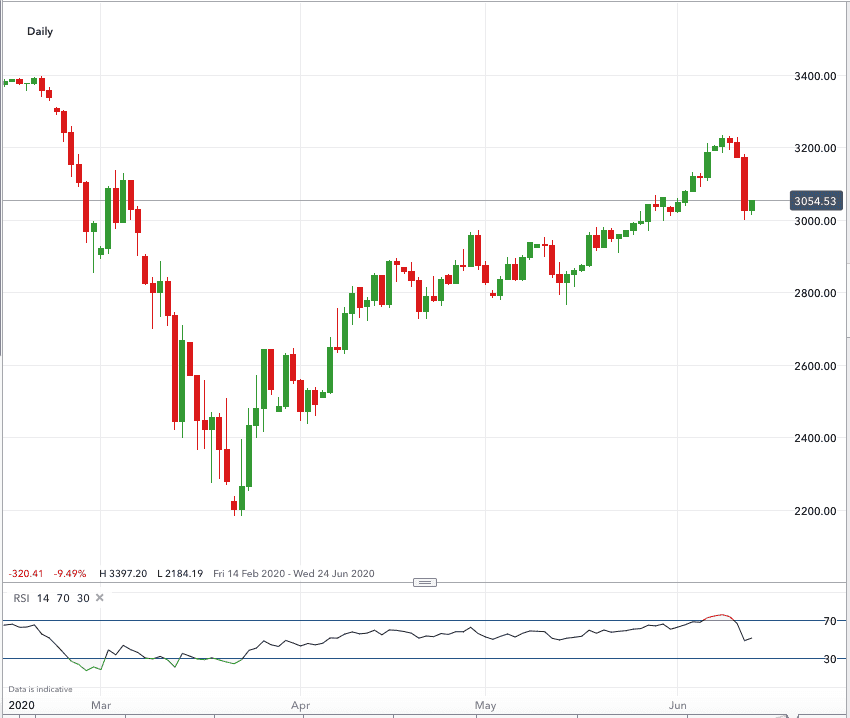Open the Daily timeframe selector
Viewport: 850px width, 718px height.
40,31
